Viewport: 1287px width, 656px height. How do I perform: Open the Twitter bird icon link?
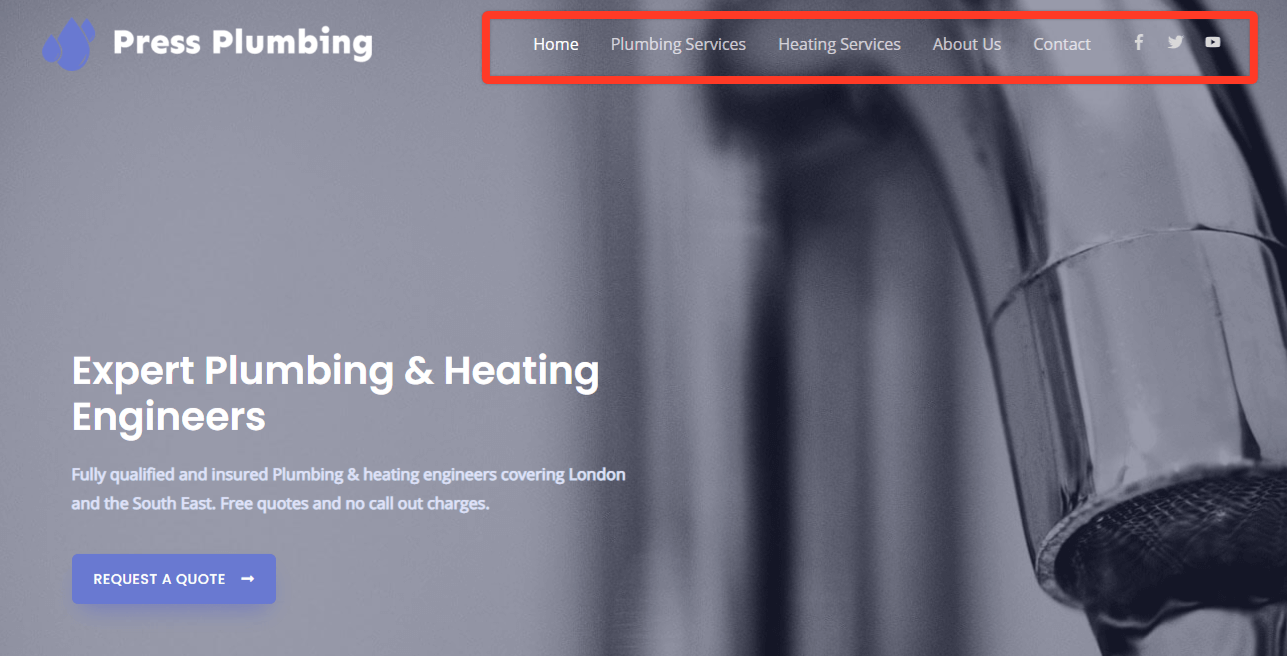tap(1175, 42)
